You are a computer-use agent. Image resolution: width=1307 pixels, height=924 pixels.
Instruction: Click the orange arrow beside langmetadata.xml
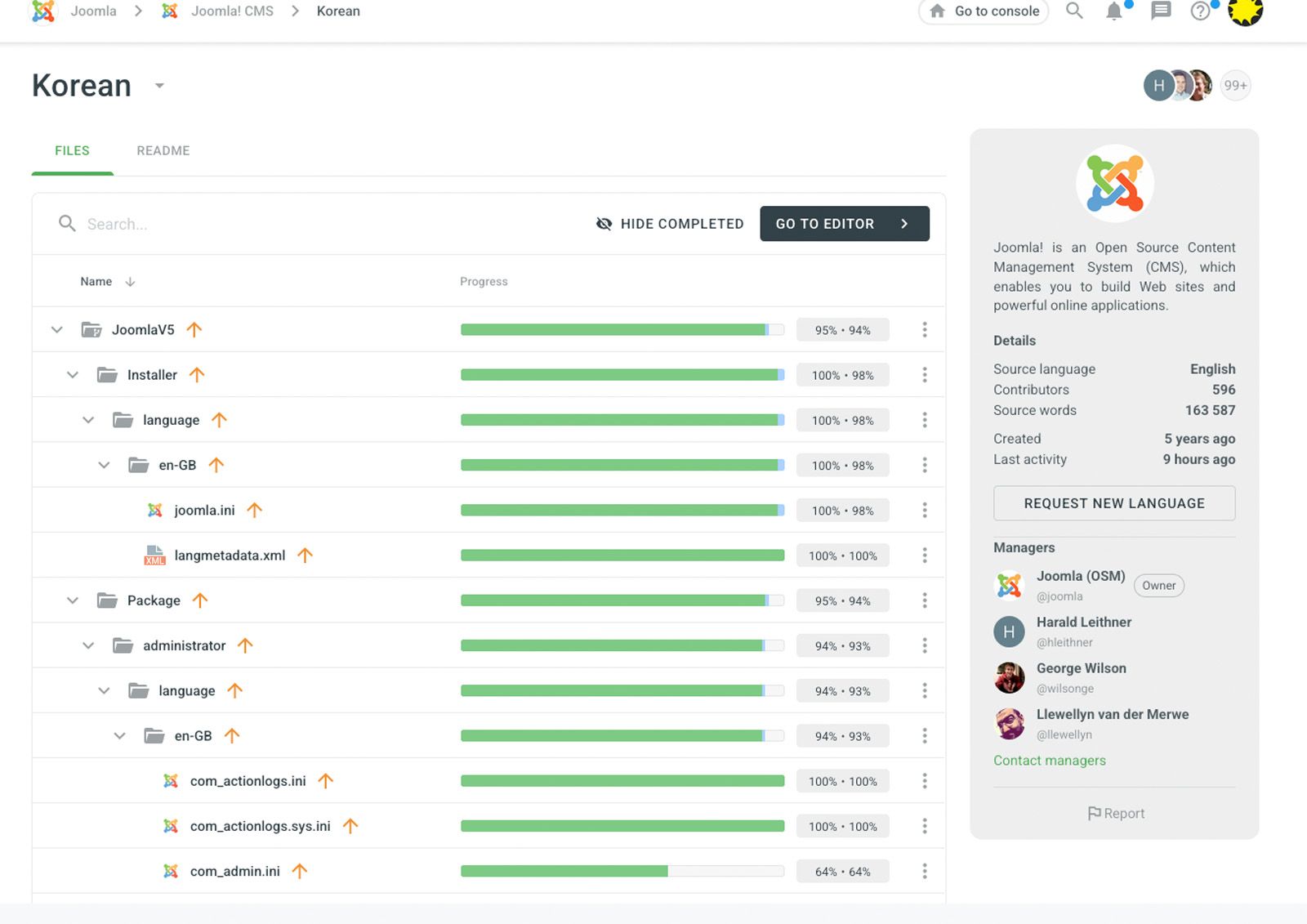[x=305, y=555]
